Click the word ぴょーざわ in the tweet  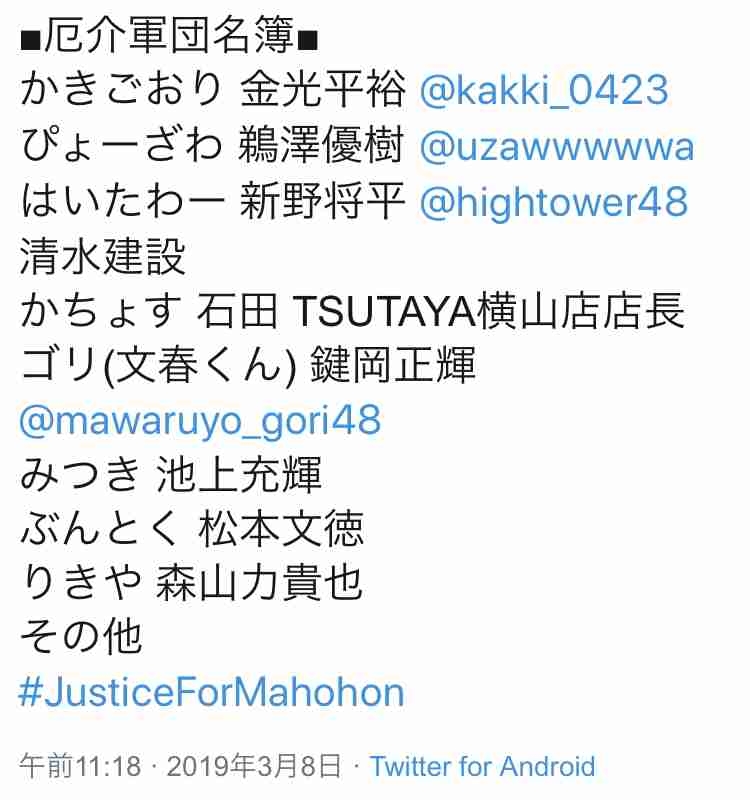(121, 146)
